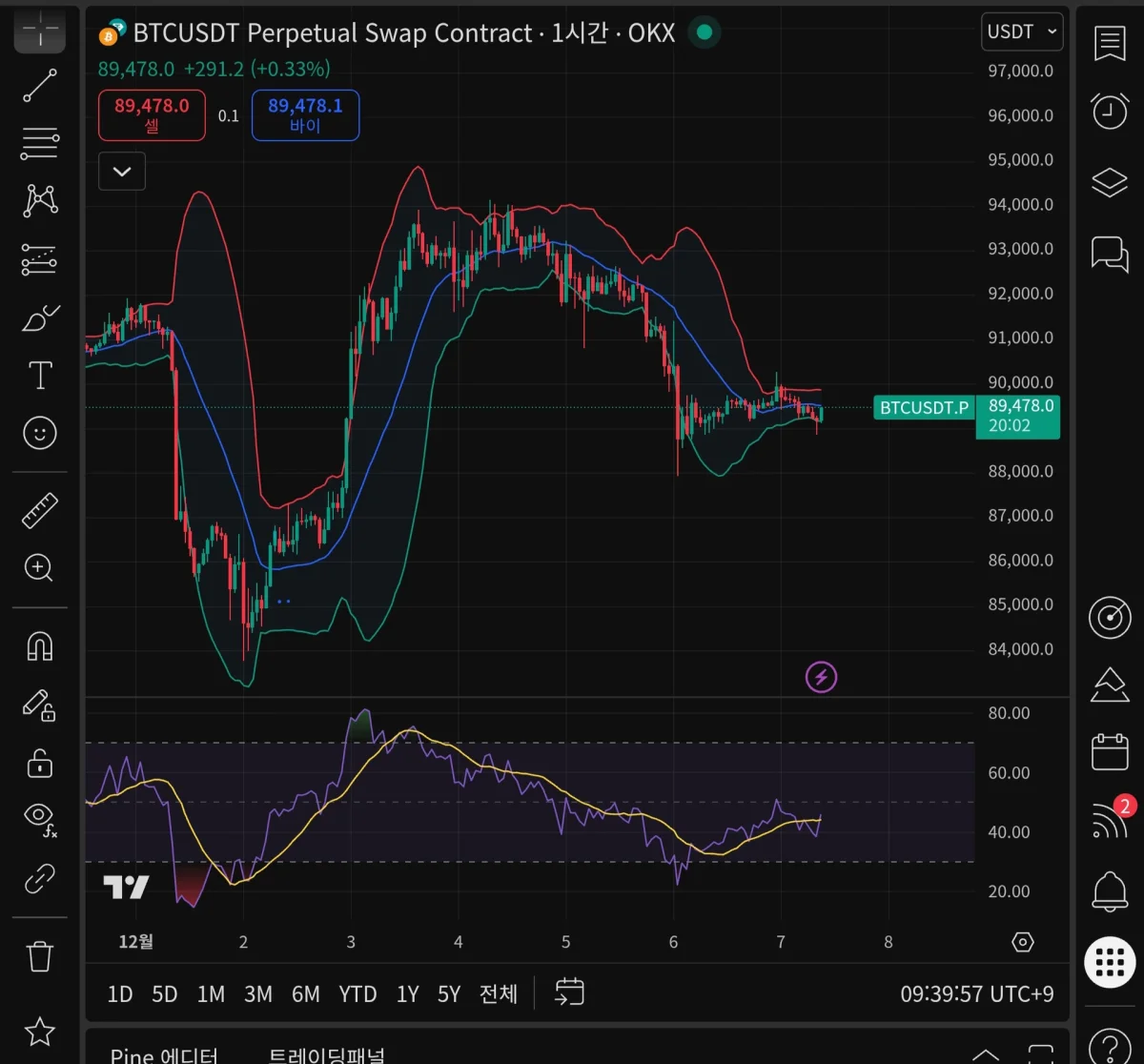This screenshot has height=1064, width=1144.
Task: Click the green market status dot
Action: coord(704,32)
